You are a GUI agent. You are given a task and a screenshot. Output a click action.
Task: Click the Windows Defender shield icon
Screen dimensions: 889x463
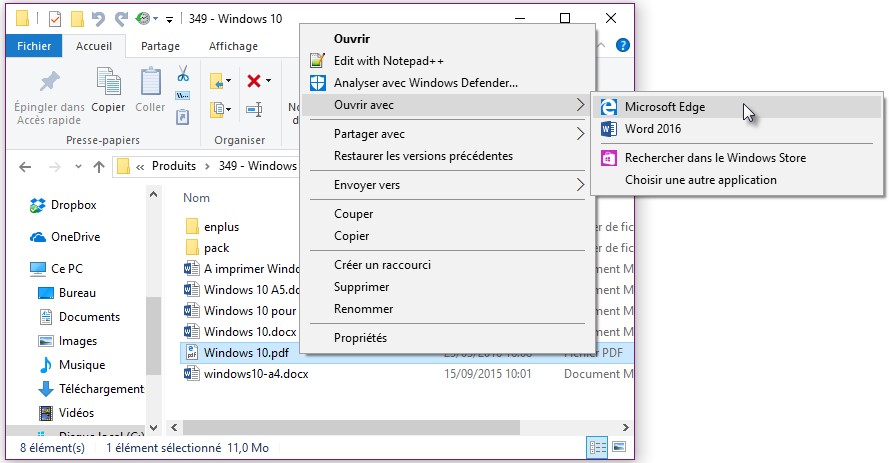coord(318,83)
